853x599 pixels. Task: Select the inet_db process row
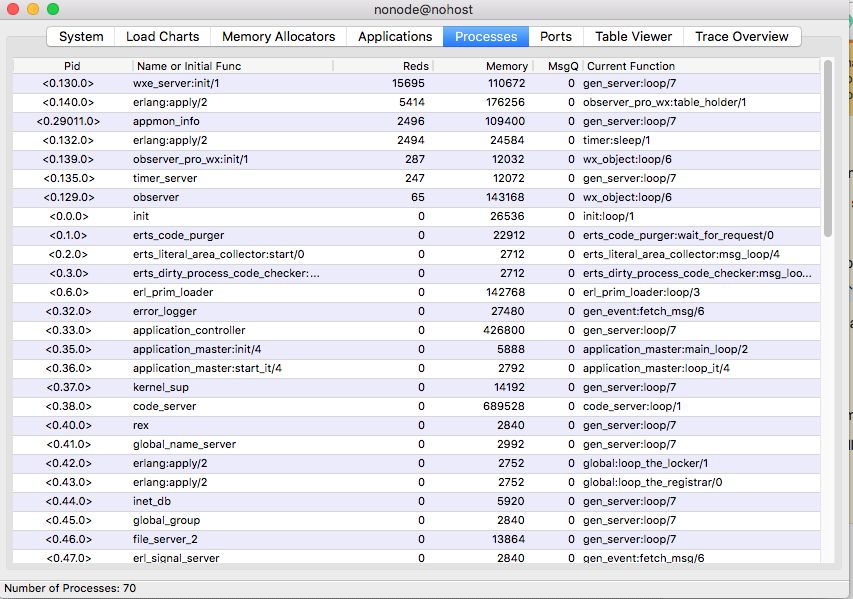416,502
